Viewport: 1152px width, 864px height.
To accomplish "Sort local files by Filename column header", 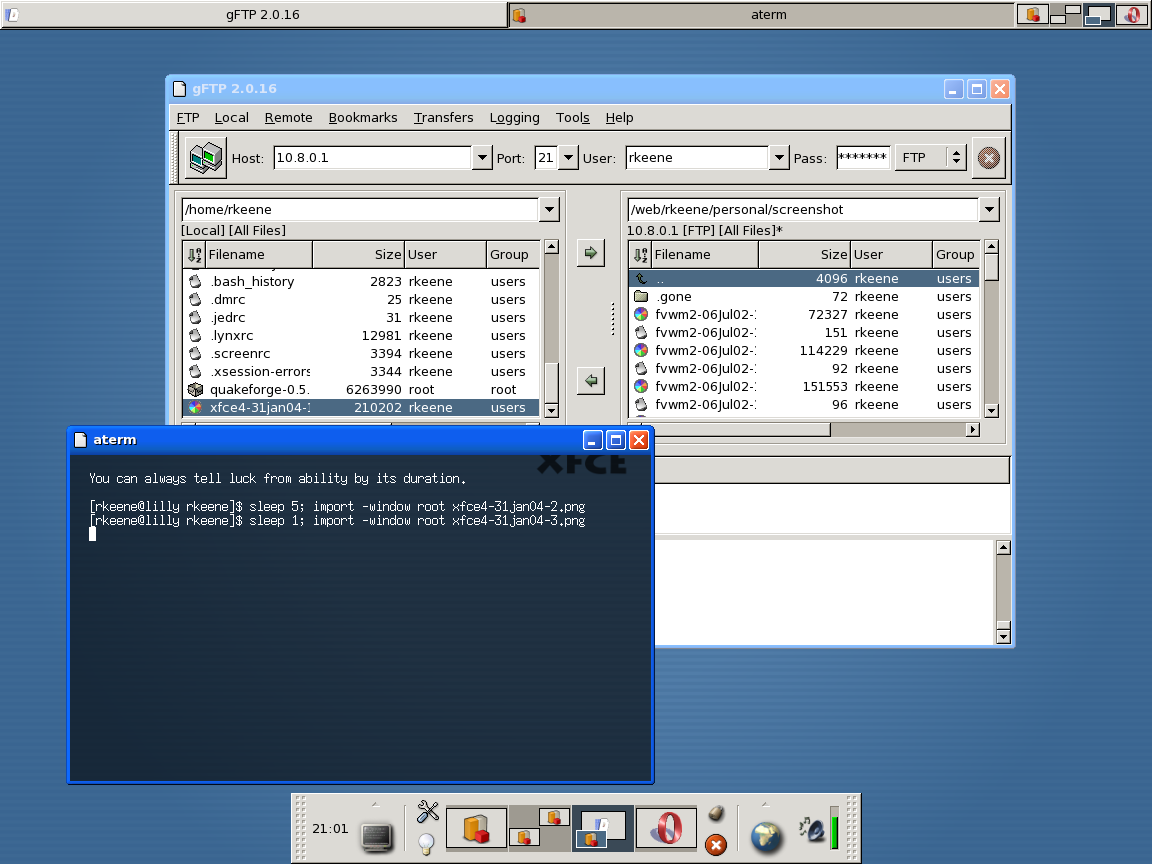I will pos(259,255).
